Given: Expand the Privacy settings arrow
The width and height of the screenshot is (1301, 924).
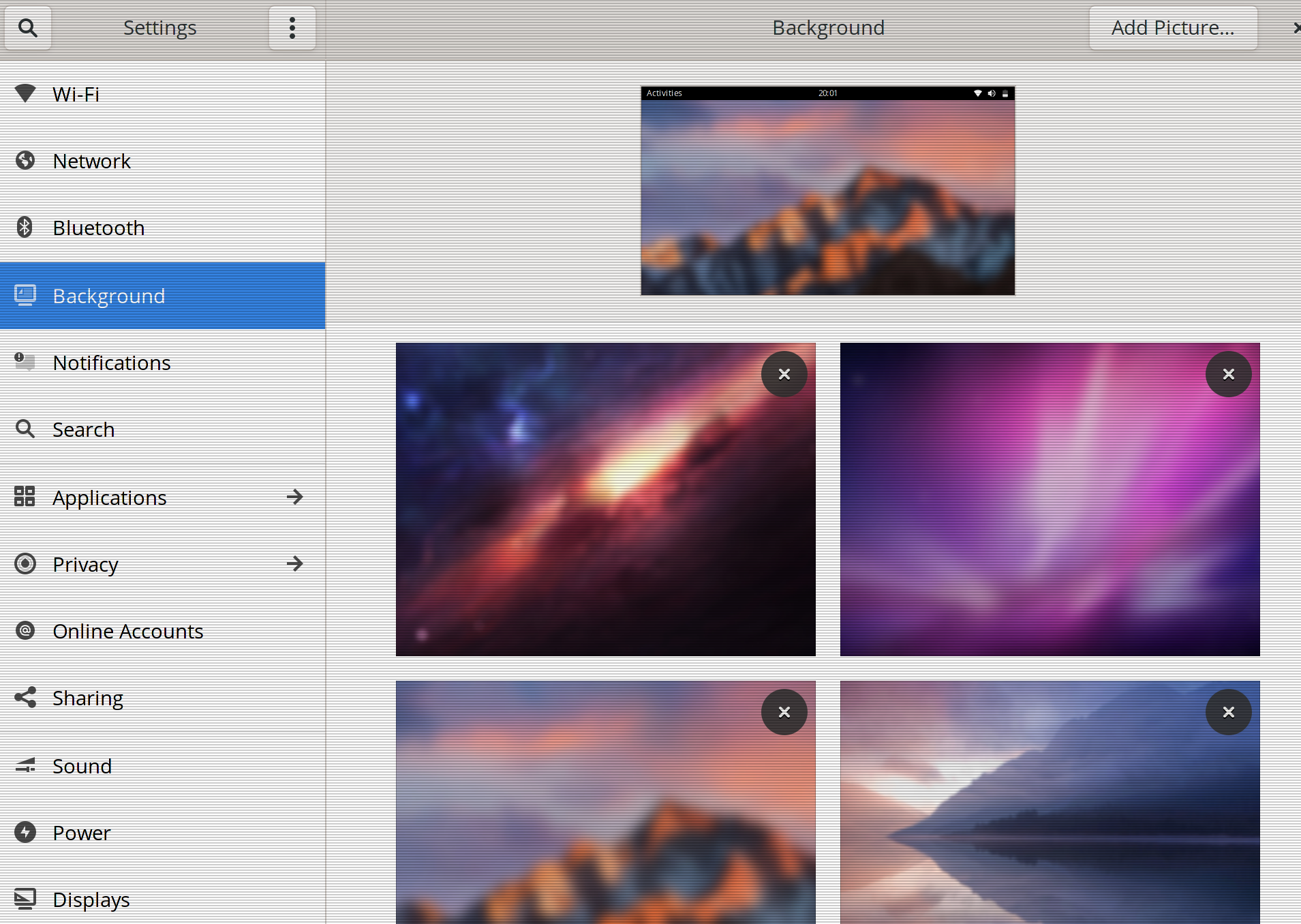Looking at the screenshot, I should 295,564.
